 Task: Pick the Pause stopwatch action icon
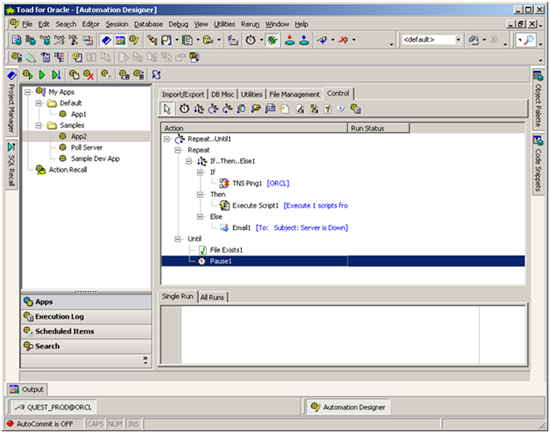click(x=184, y=109)
